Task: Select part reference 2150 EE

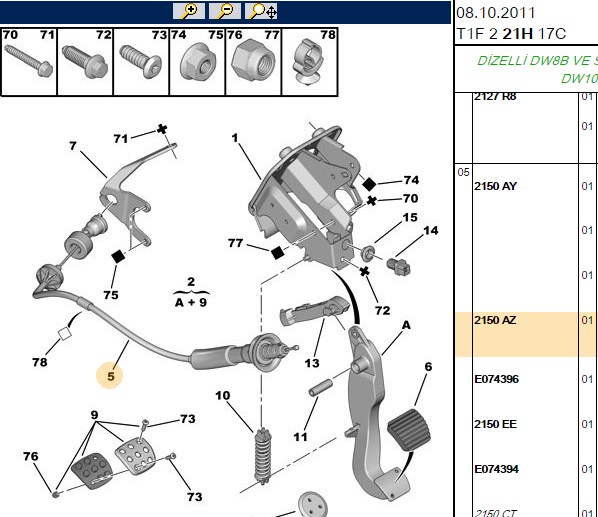Action: click(x=495, y=424)
